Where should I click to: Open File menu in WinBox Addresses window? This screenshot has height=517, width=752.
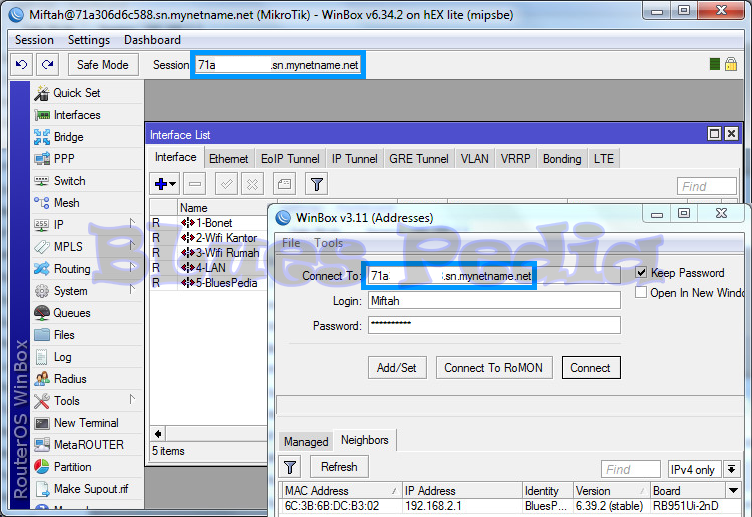coord(291,243)
